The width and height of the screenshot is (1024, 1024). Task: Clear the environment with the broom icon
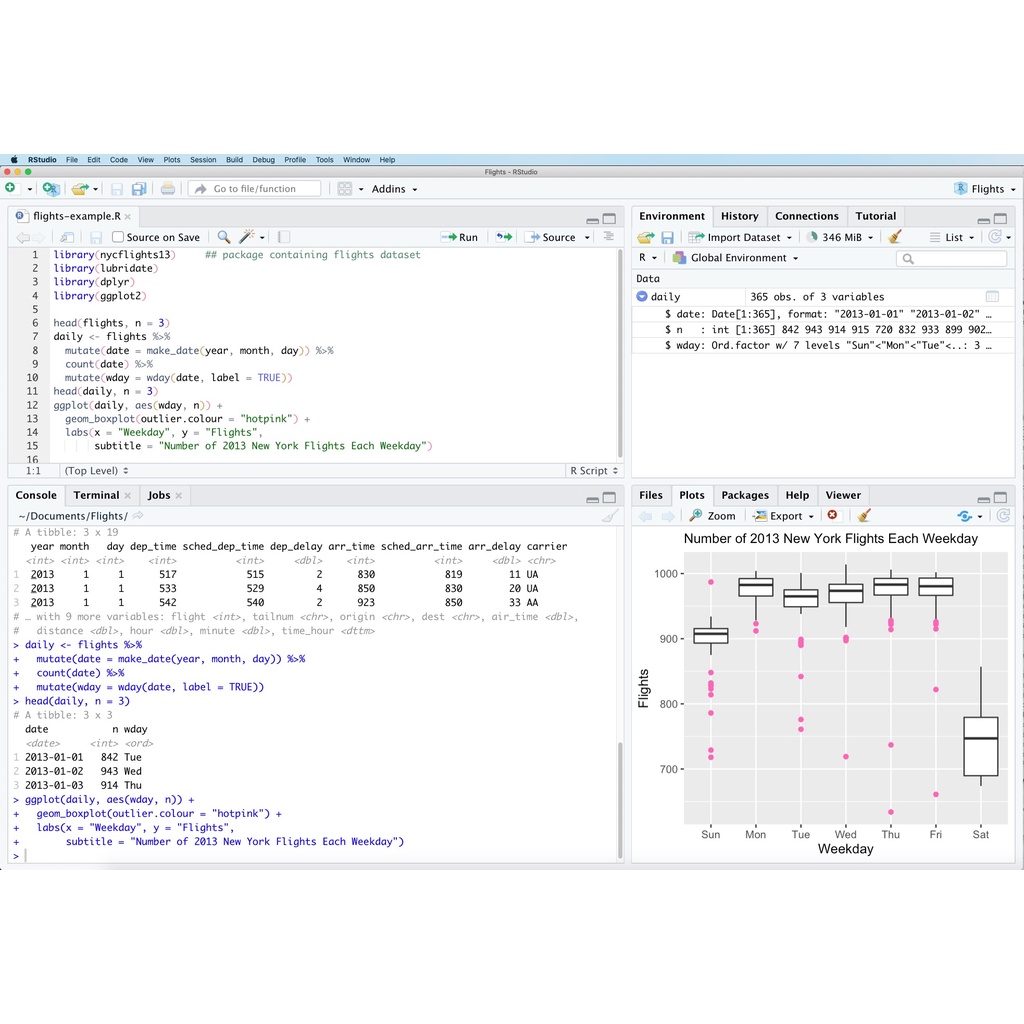coord(895,237)
